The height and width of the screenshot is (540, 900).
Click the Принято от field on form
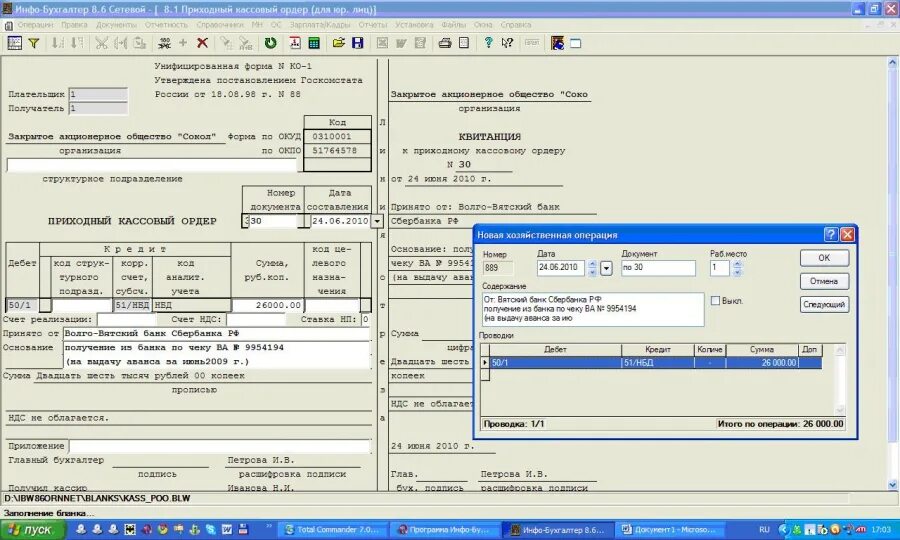[216, 333]
